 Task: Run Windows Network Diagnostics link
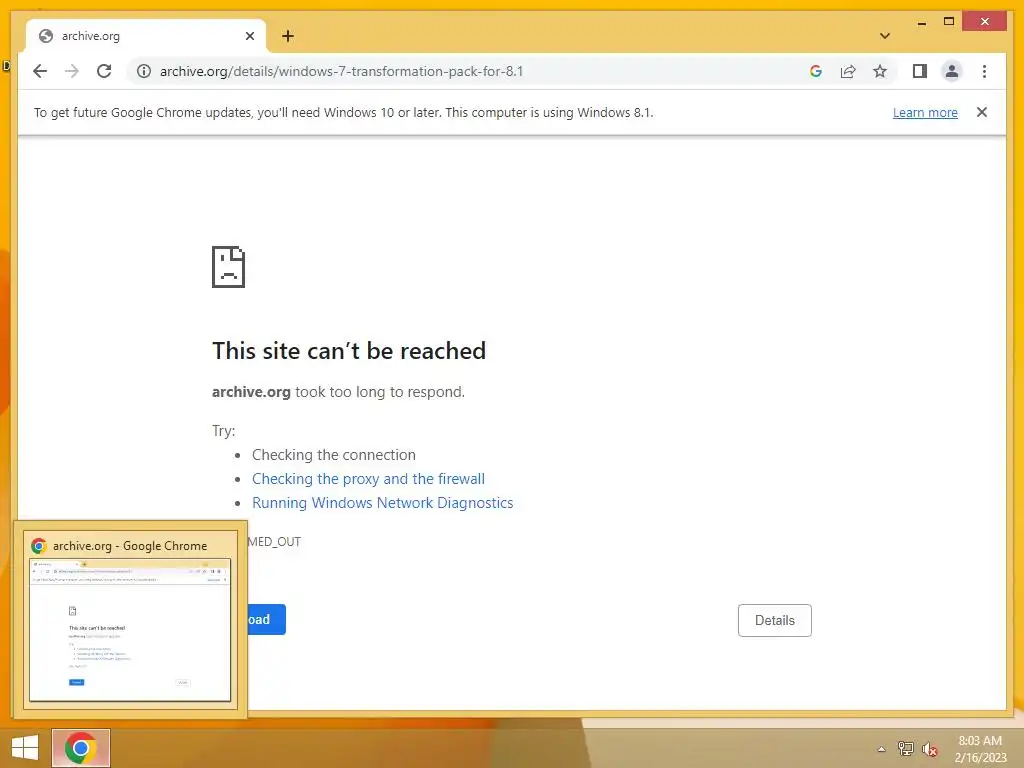pos(383,503)
